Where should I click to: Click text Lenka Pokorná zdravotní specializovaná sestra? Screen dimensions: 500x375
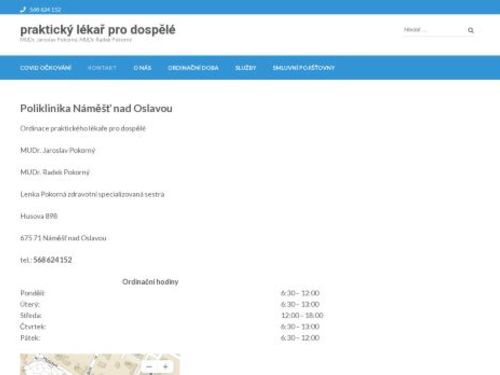[92, 194]
